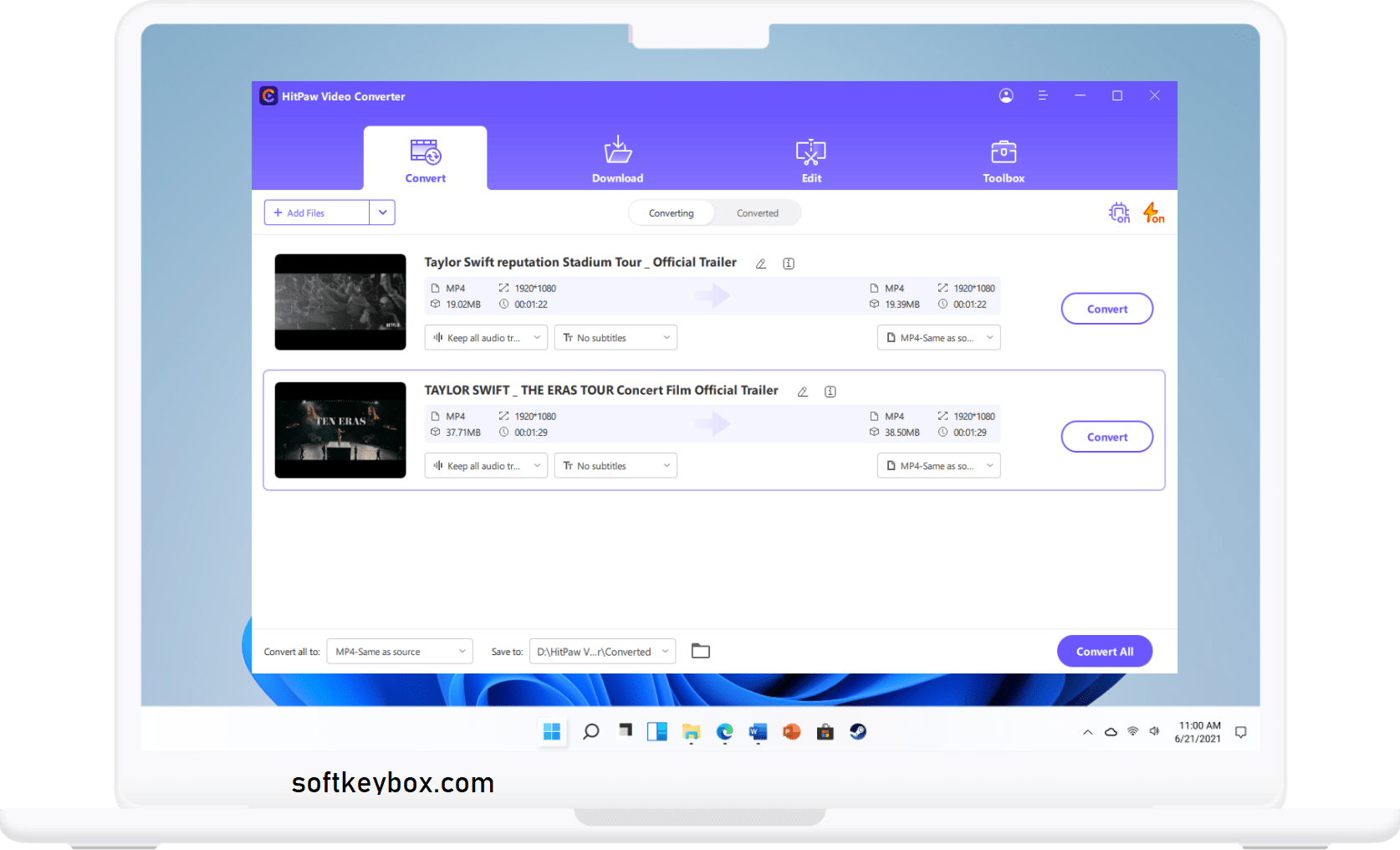Screen dimensions: 1400x850
Task: Open the hardware acceleration chip settings icon
Action: [1119, 212]
